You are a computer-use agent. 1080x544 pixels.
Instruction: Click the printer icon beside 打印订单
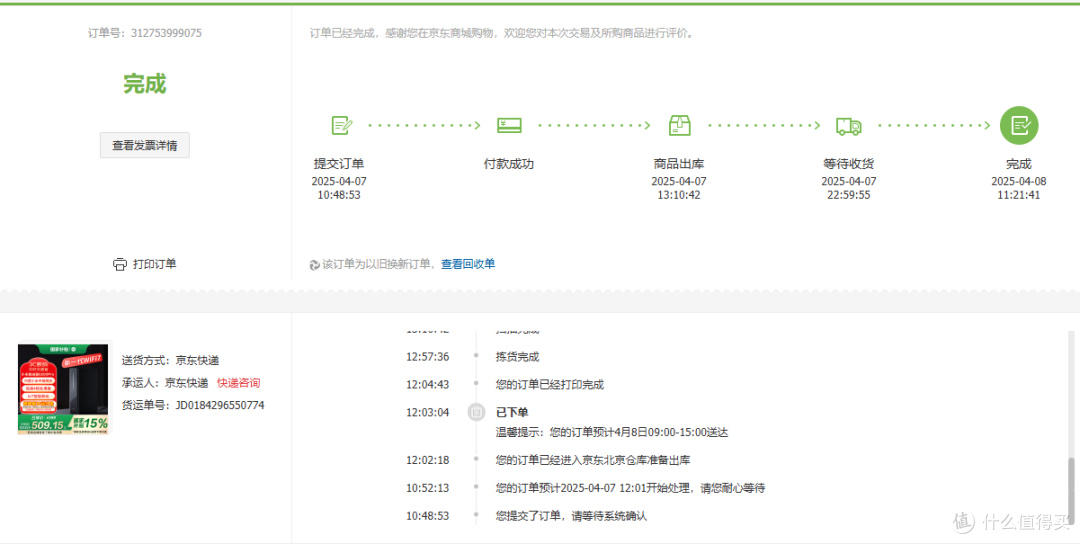[120, 264]
